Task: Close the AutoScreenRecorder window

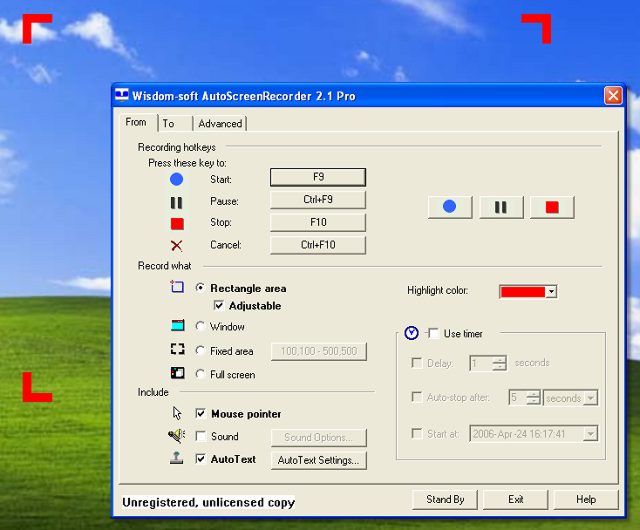Action: coord(613,96)
